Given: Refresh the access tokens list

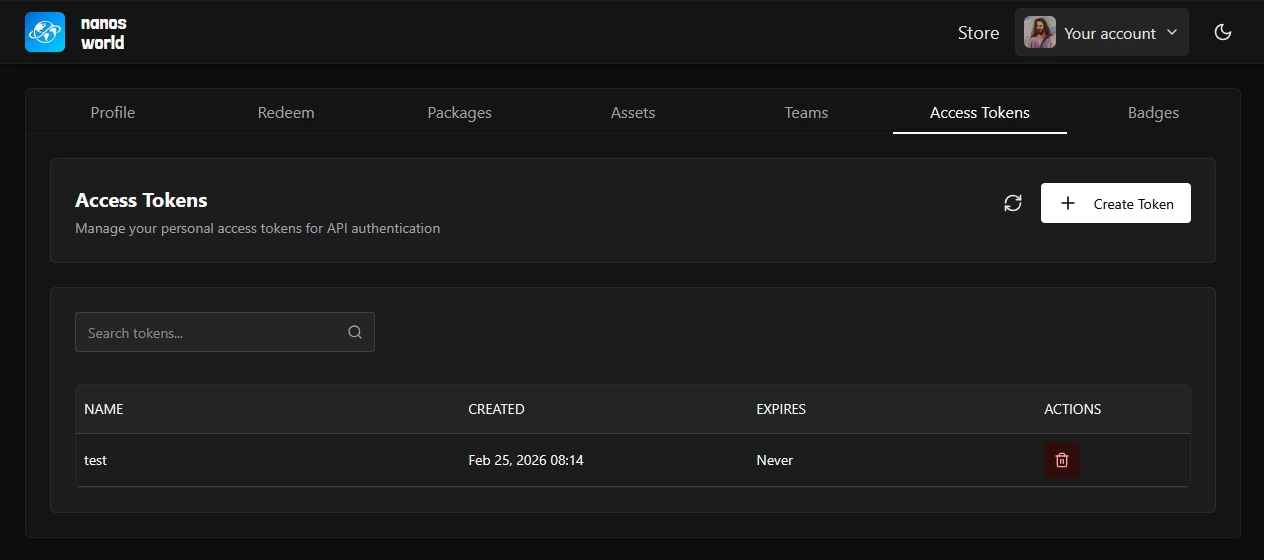Looking at the screenshot, I should [1013, 203].
